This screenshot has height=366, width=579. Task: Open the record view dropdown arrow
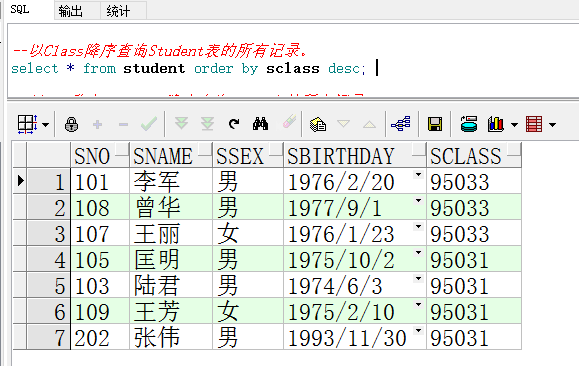[x=552, y=125]
